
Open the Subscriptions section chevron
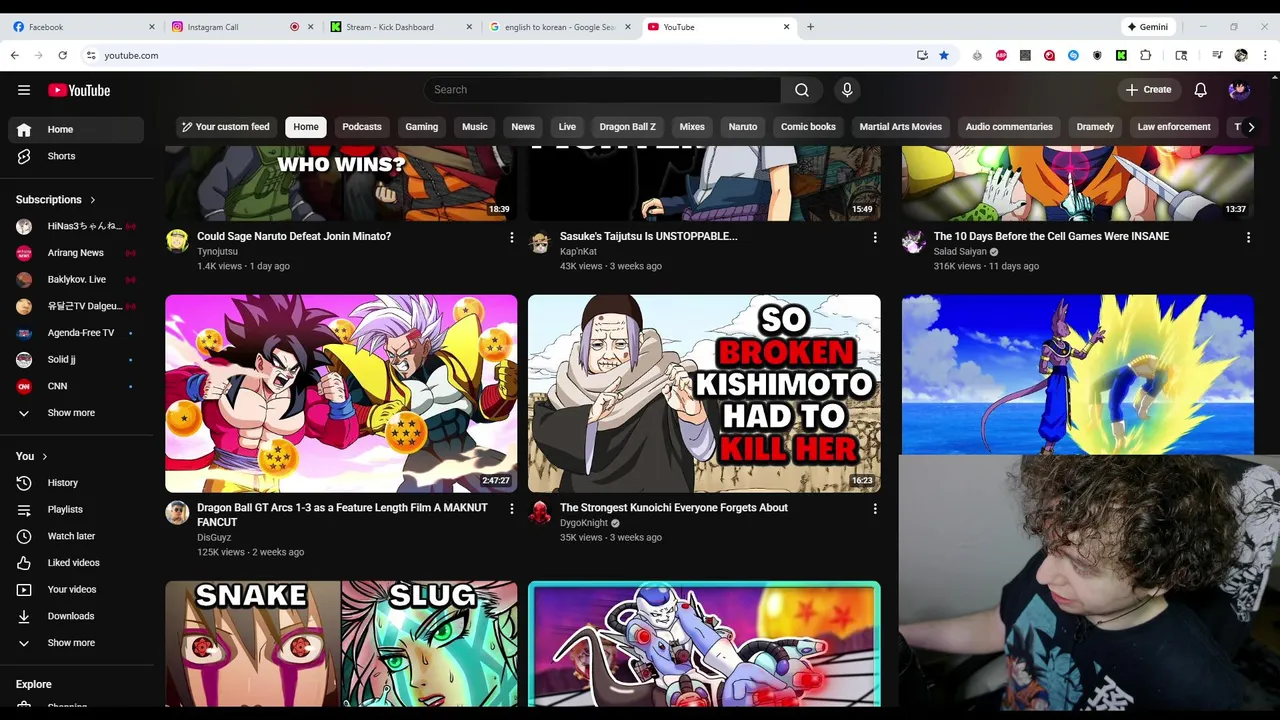pos(93,200)
